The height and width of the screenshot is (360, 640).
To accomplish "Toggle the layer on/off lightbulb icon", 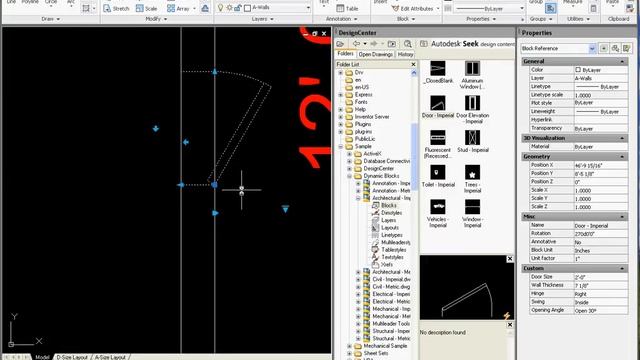I will coord(220,8).
